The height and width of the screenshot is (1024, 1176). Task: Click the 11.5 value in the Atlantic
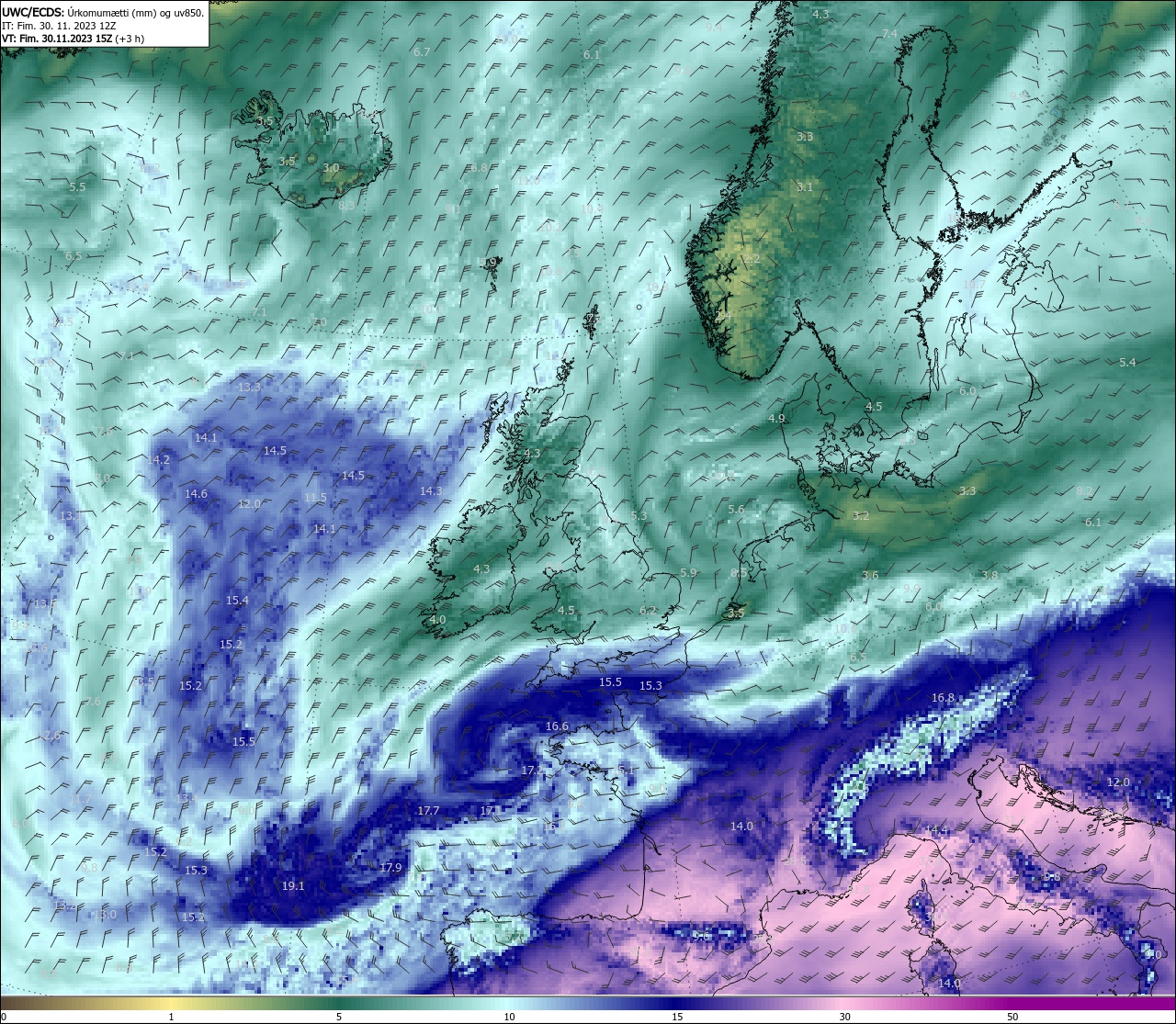tap(315, 498)
